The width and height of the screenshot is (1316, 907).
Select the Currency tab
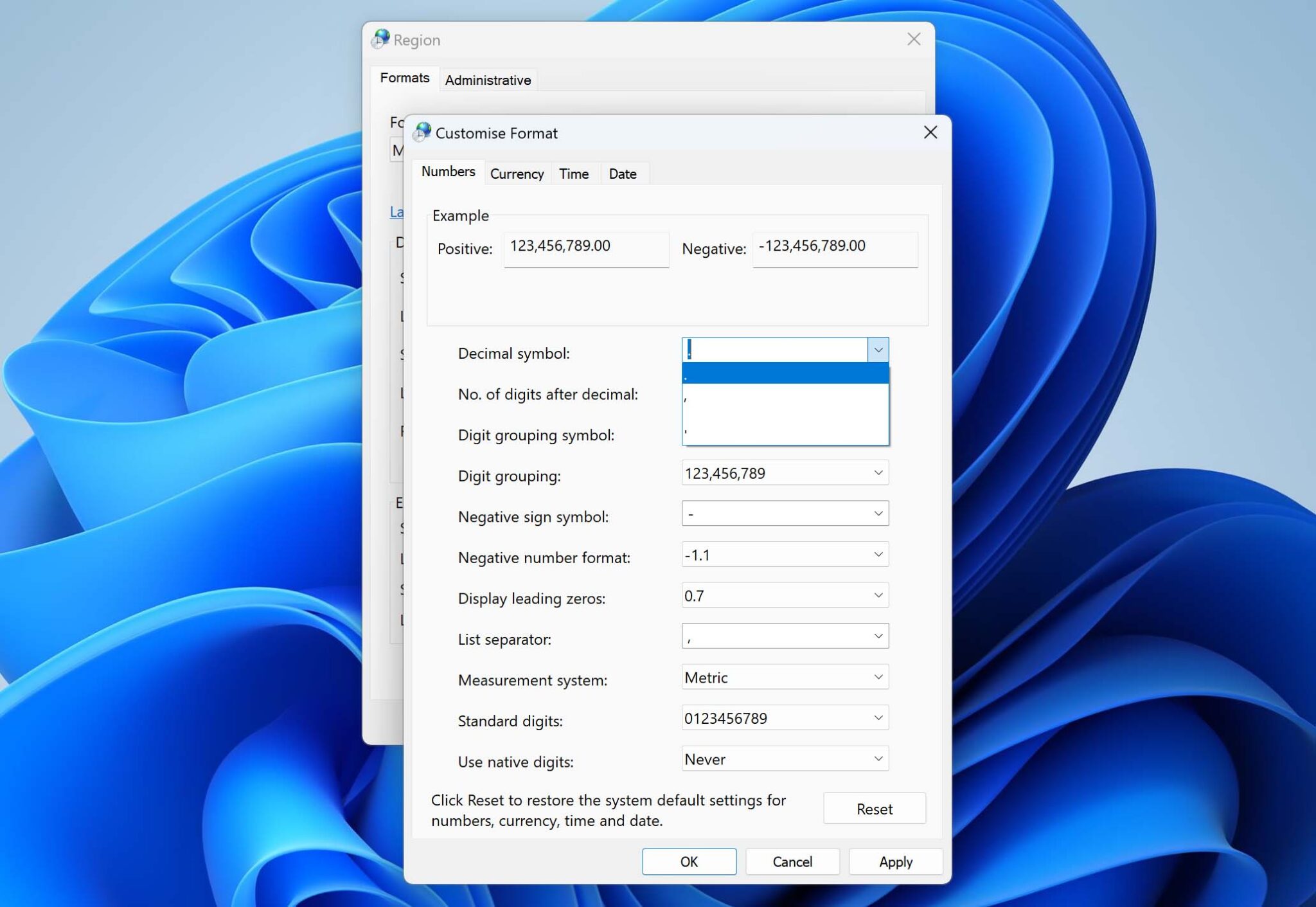pyautogui.click(x=517, y=173)
